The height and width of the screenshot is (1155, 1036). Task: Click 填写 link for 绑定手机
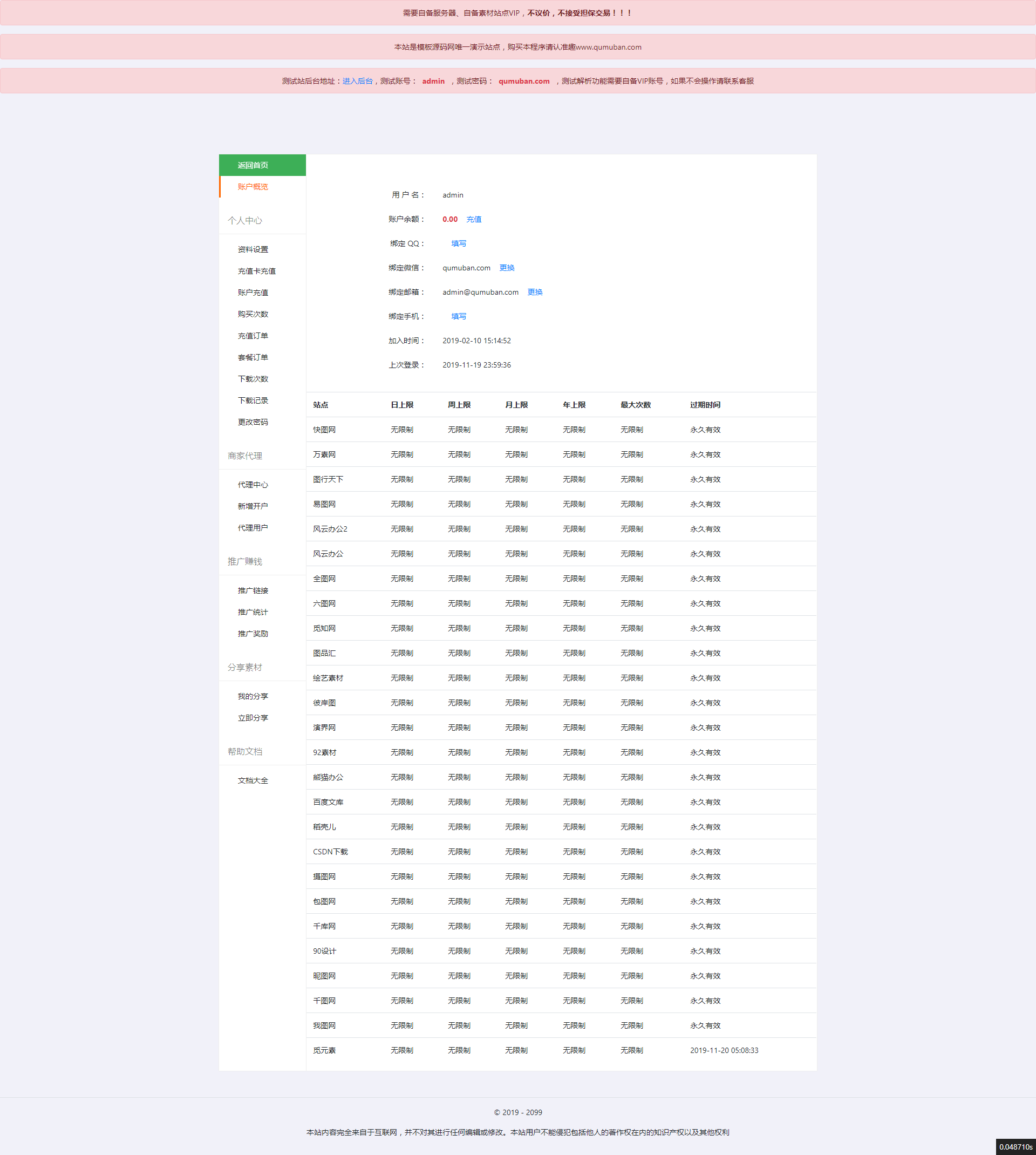[459, 316]
